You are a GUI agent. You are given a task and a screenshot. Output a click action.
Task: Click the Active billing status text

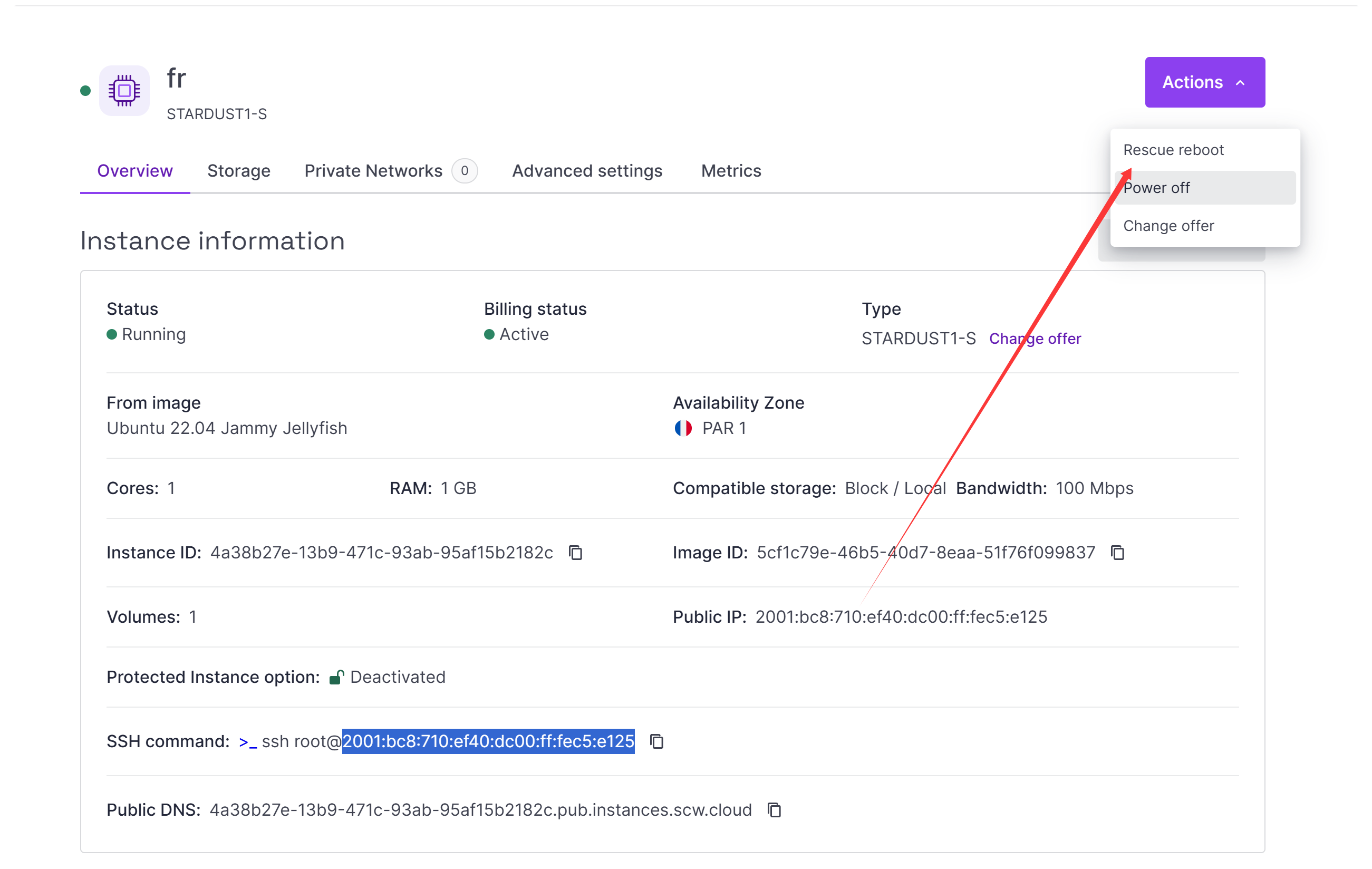[524, 334]
